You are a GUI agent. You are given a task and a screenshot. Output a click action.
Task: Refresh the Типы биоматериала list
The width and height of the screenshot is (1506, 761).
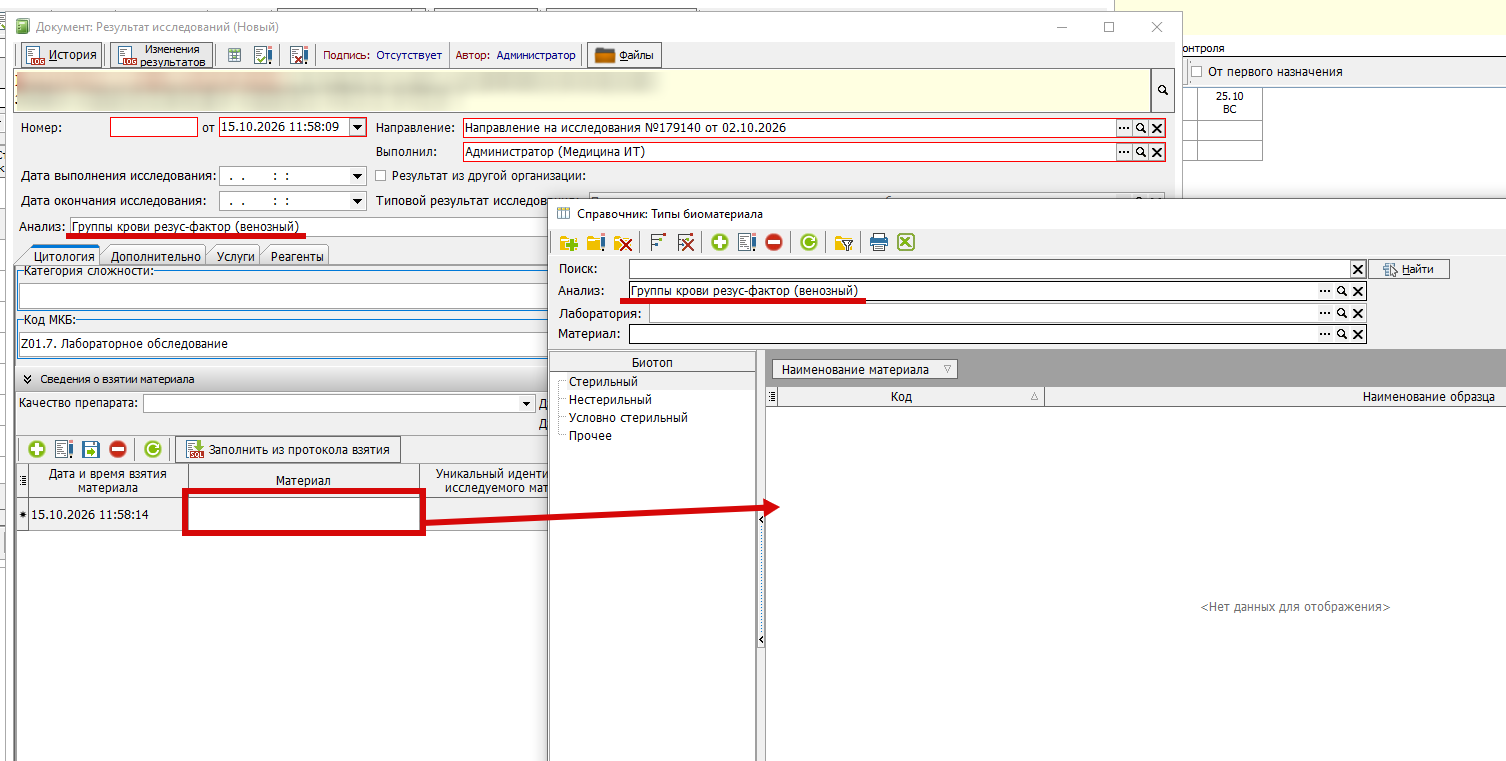pyautogui.click(x=809, y=242)
